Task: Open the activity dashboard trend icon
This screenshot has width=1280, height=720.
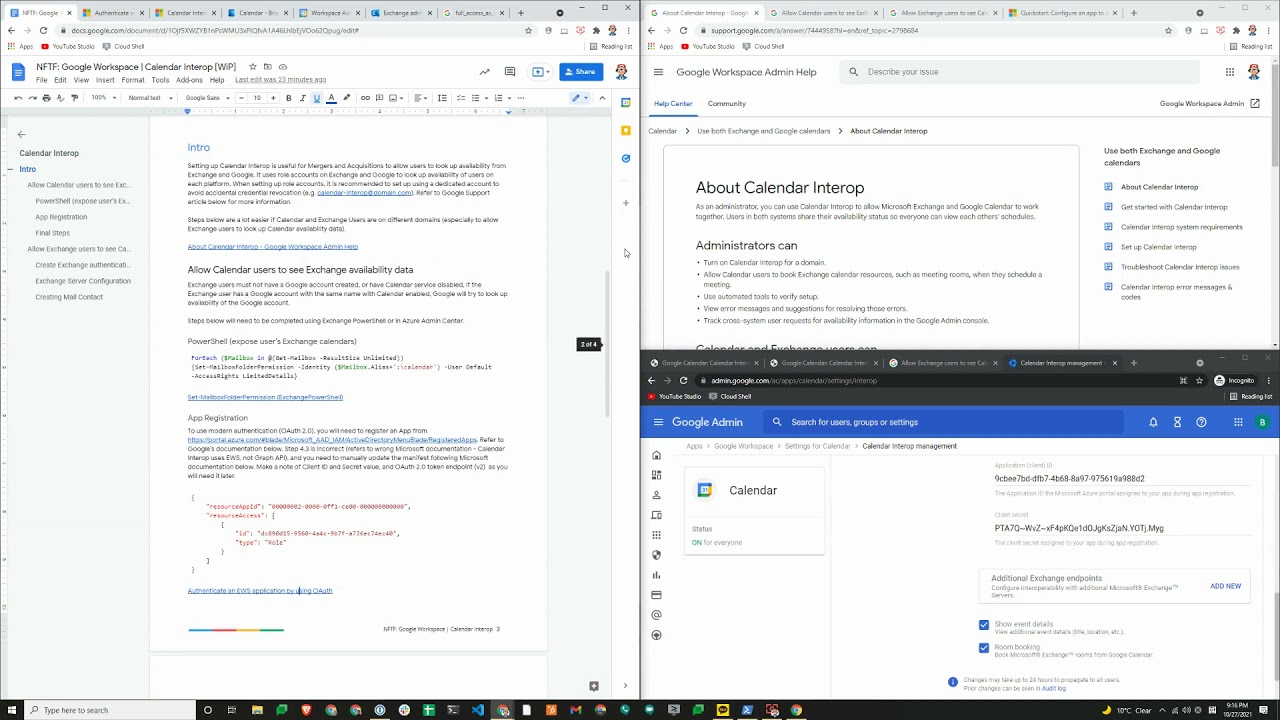Action: tap(485, 72)
